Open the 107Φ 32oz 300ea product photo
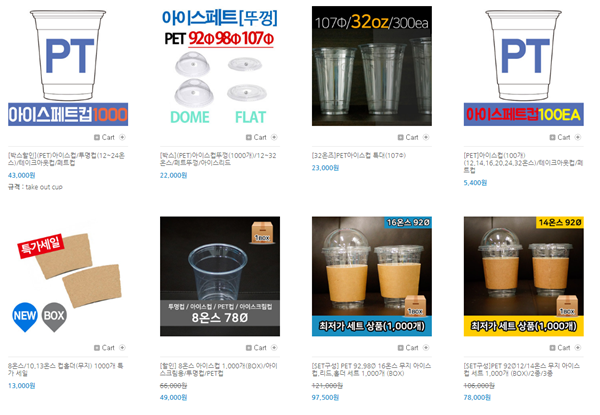The width and height of the screenshot is (600, 415). [x=372, y=66]
